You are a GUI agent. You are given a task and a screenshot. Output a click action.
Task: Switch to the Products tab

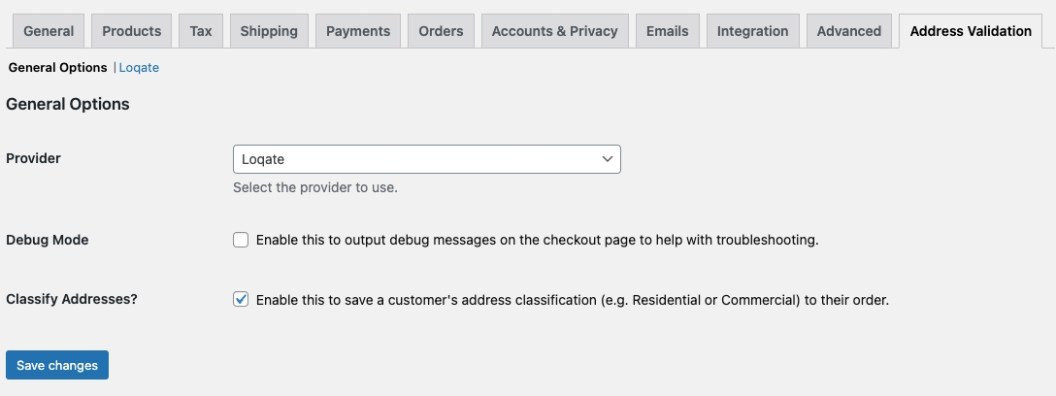pyautogui.click(x=131, y=31)
